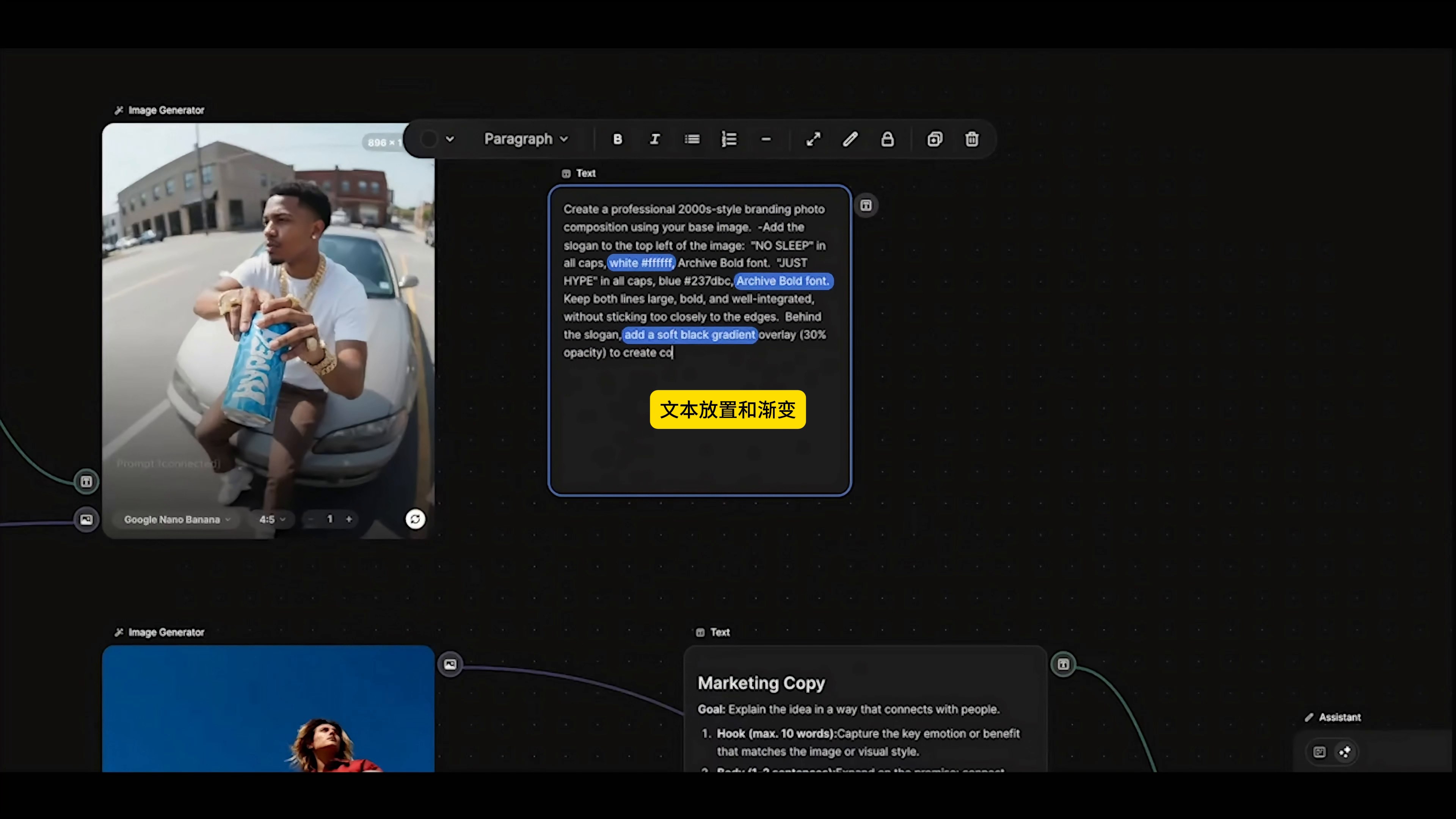Delete the selected text node
This screenshot has width=1456, height=819.
(971, 139)
